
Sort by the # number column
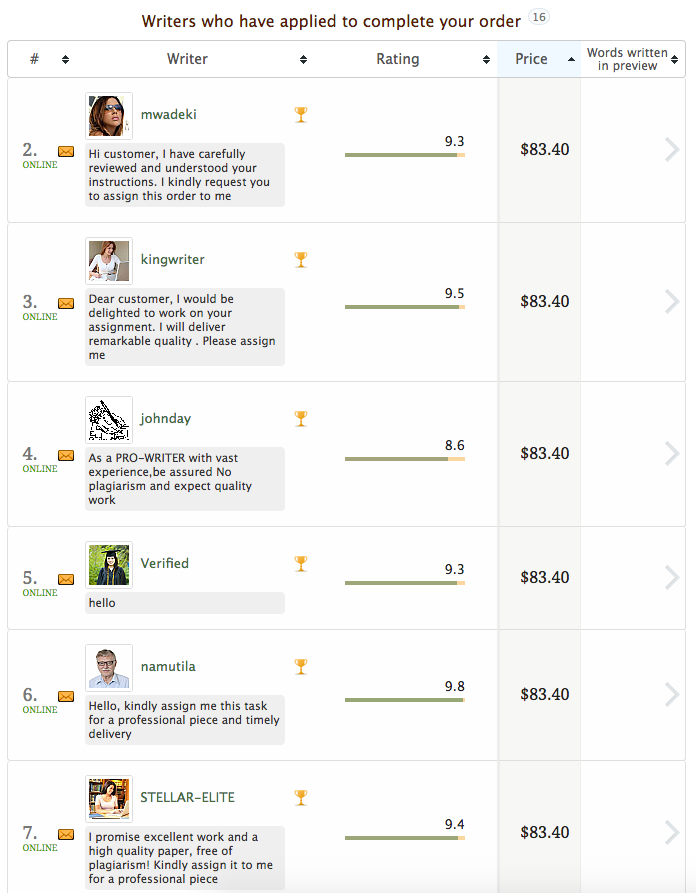pyautogui.click(x=45, y=59)
